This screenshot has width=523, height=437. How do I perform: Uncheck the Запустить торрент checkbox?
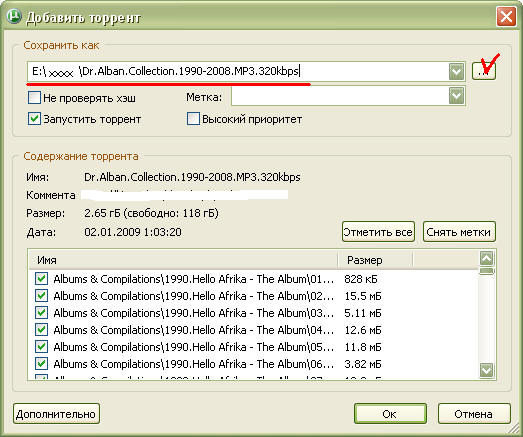click(x=34, y=119)
